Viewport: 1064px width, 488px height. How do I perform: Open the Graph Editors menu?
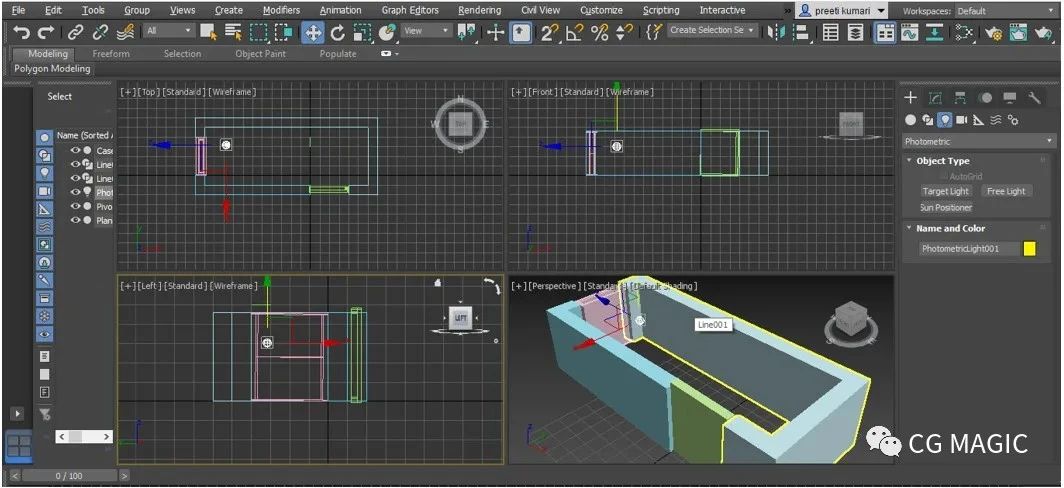[410, 10]
